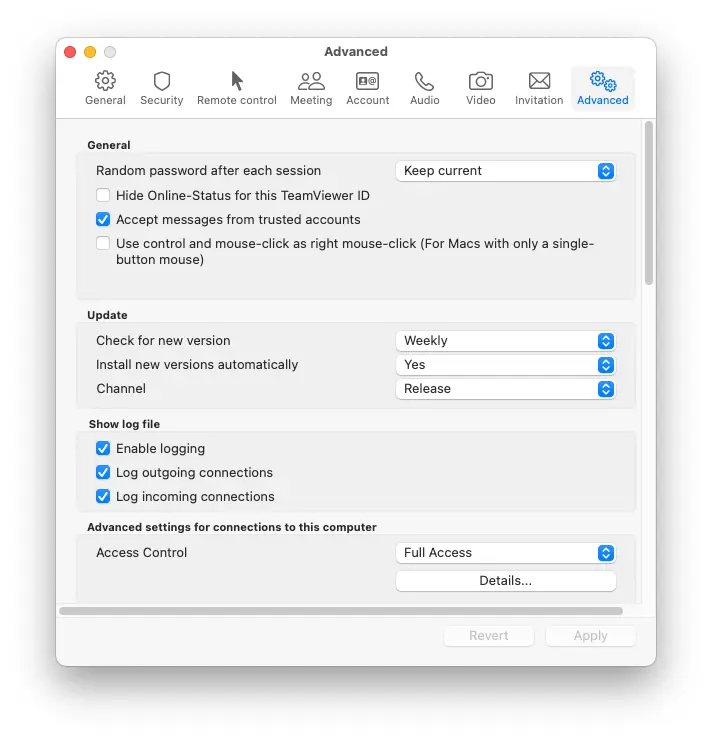
Task: Click the horizontal scrollbar at the bottom
Action: (x=341, y=611)
